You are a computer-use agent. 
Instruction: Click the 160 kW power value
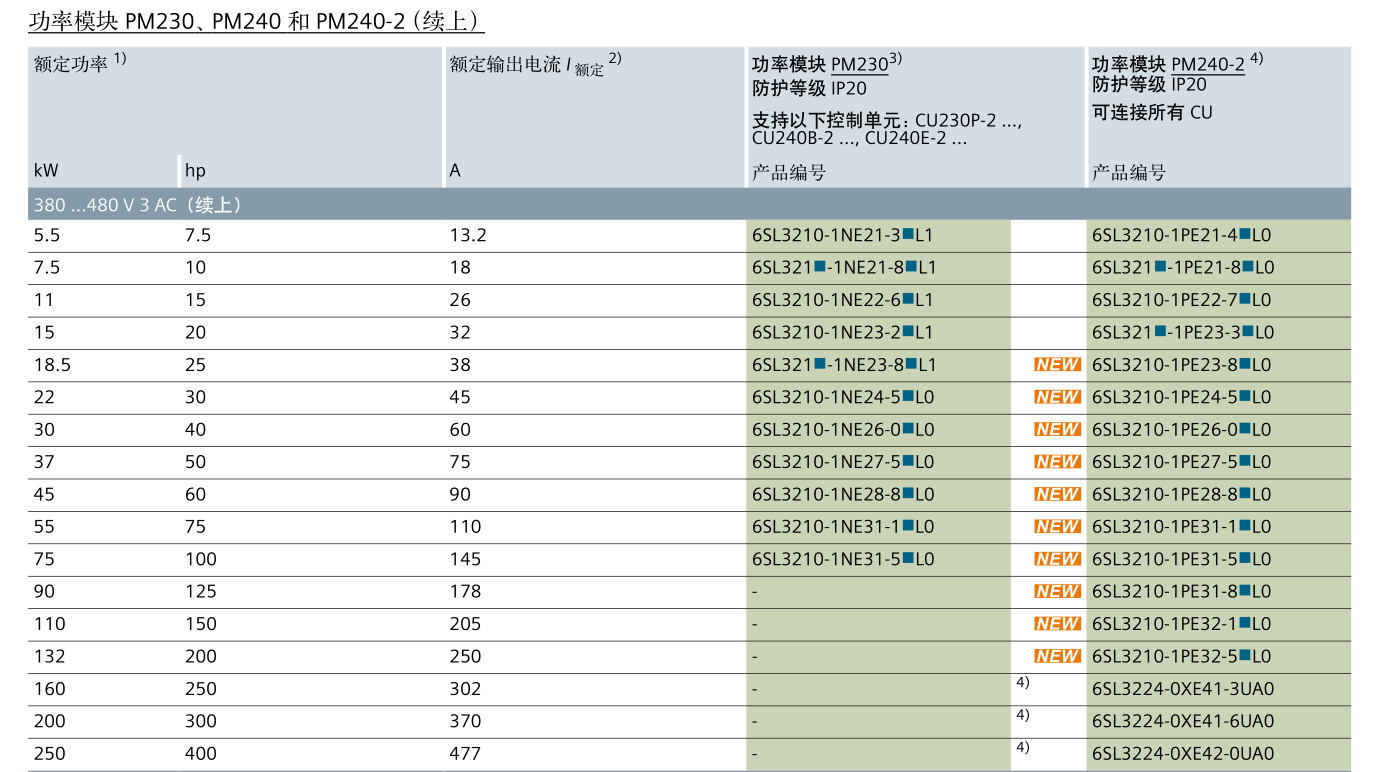point(49,689)
